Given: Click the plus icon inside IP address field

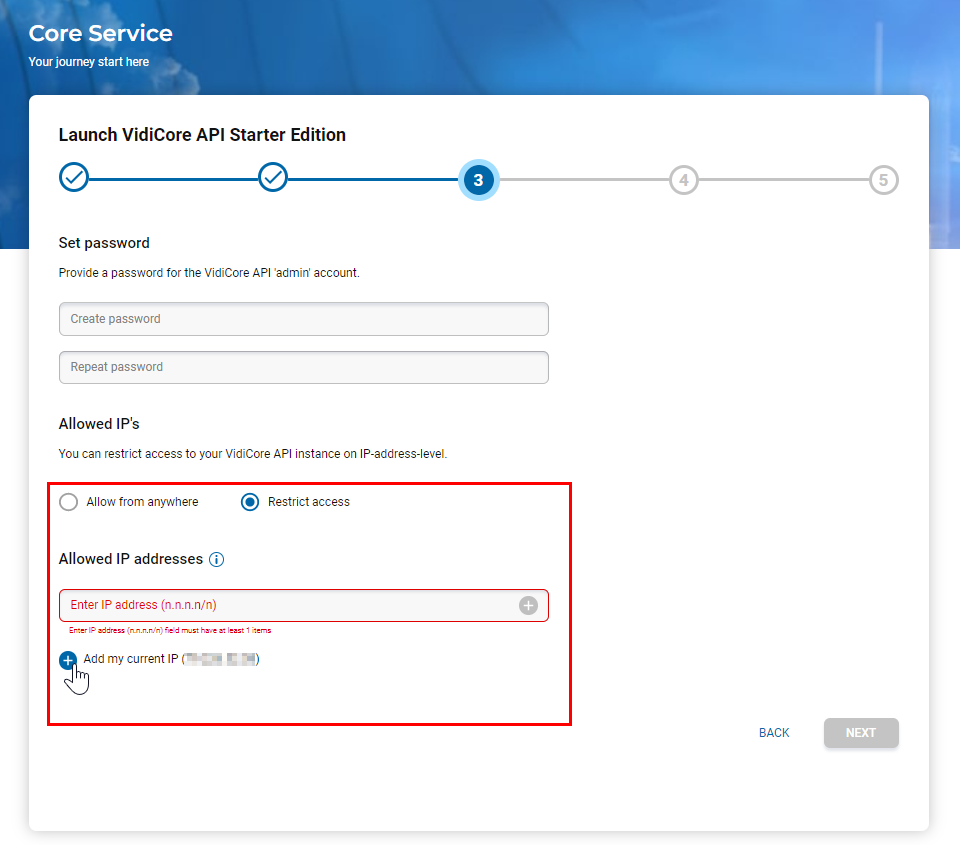Looking at the screenshot, I should click(528, 605).
